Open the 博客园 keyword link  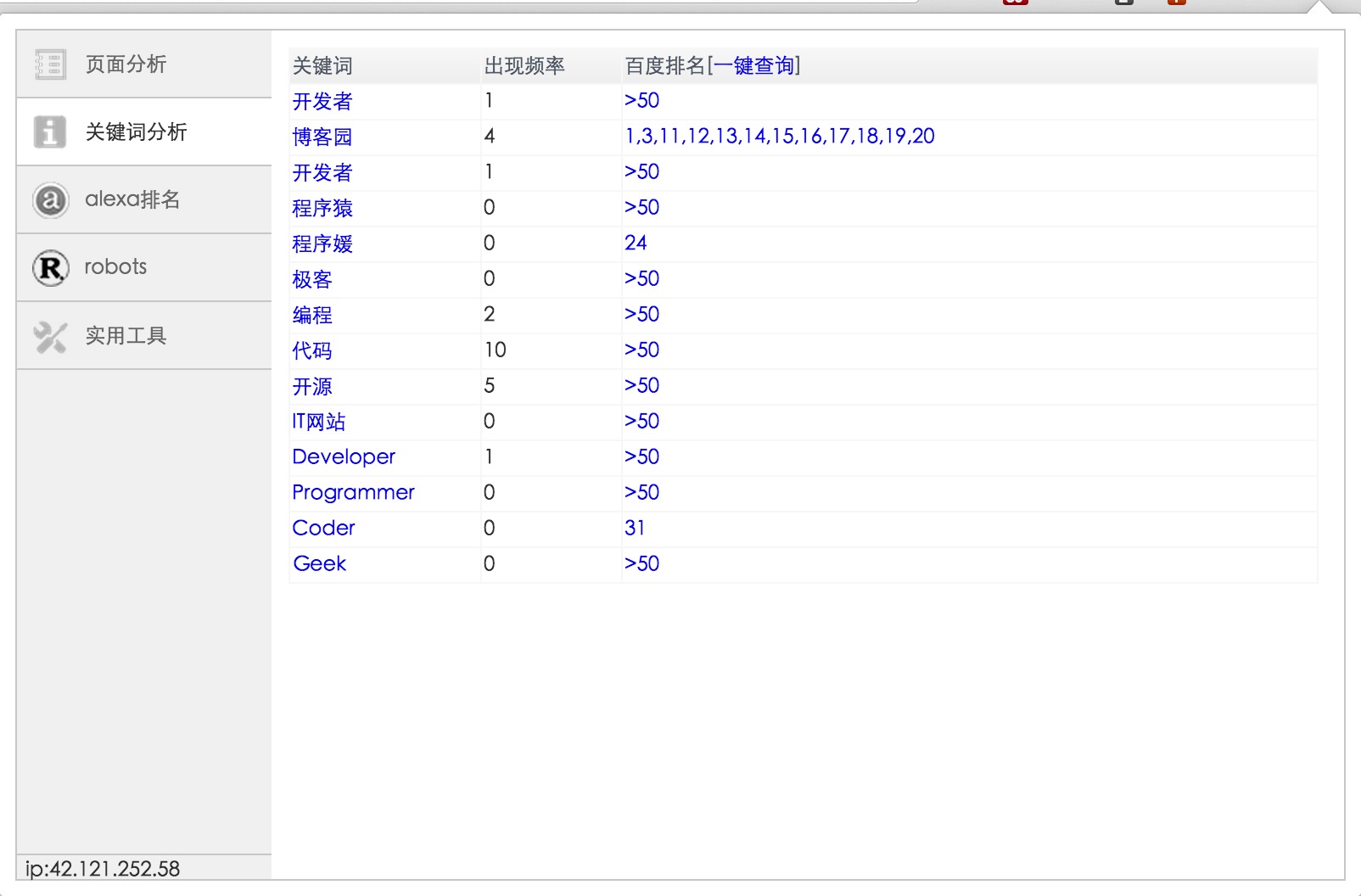click(322, 137)
